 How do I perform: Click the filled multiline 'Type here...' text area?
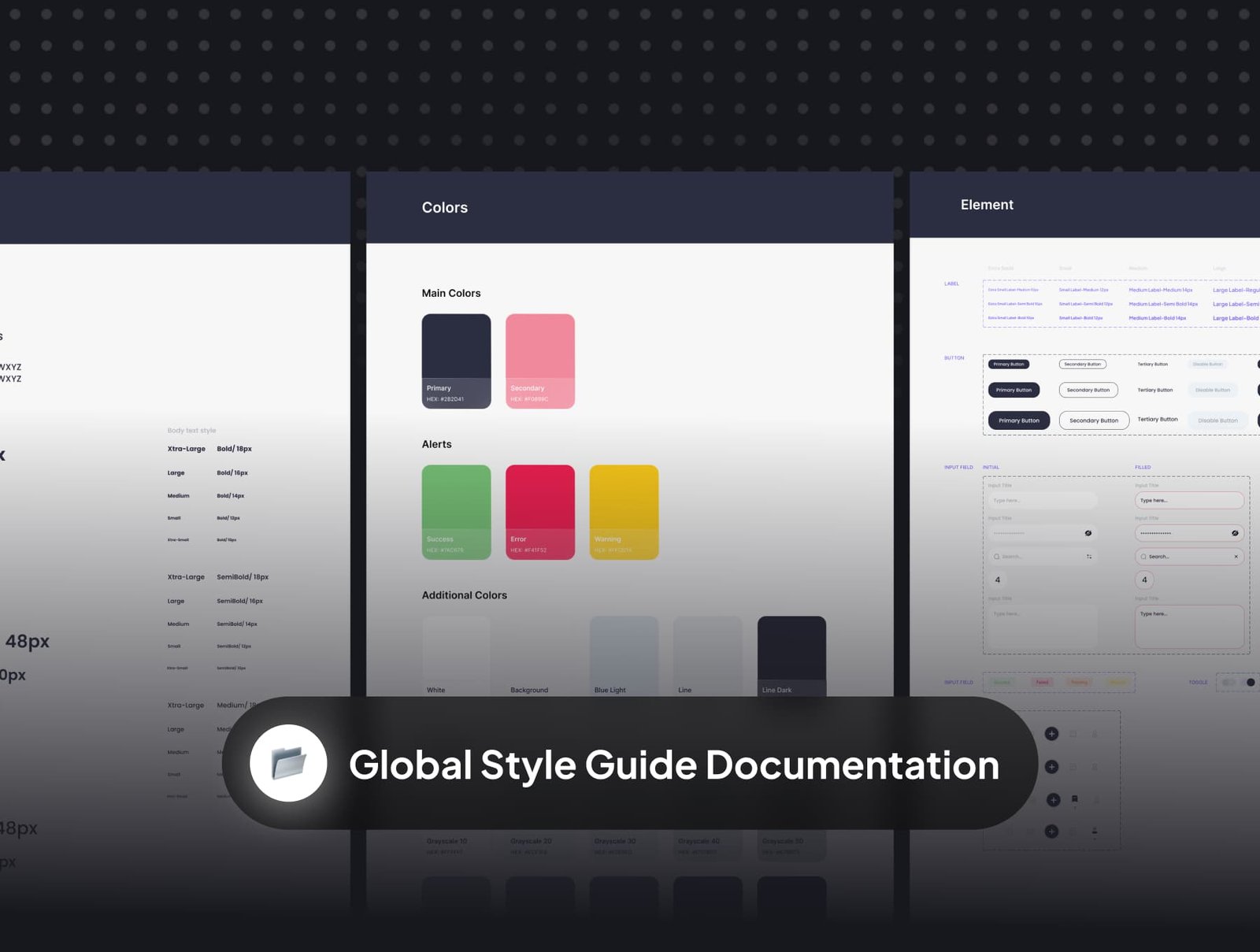point(1189,627)
